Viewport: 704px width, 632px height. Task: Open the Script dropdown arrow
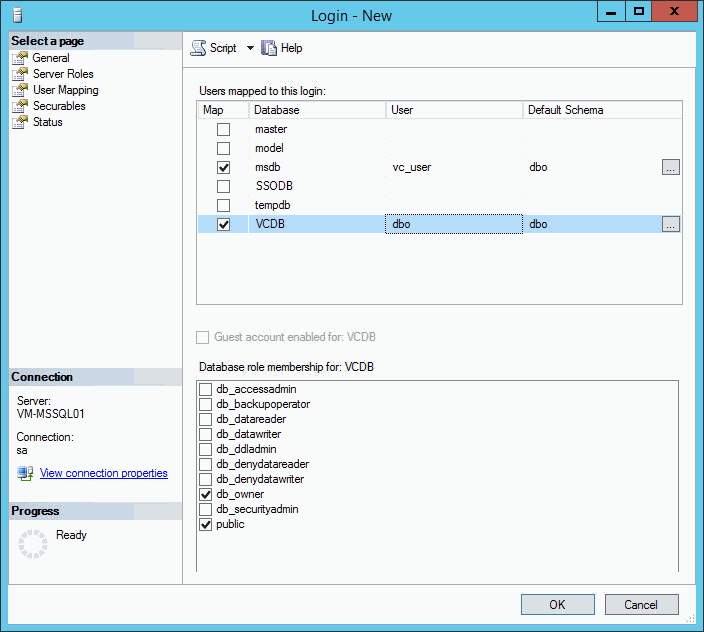coord(250,48)
